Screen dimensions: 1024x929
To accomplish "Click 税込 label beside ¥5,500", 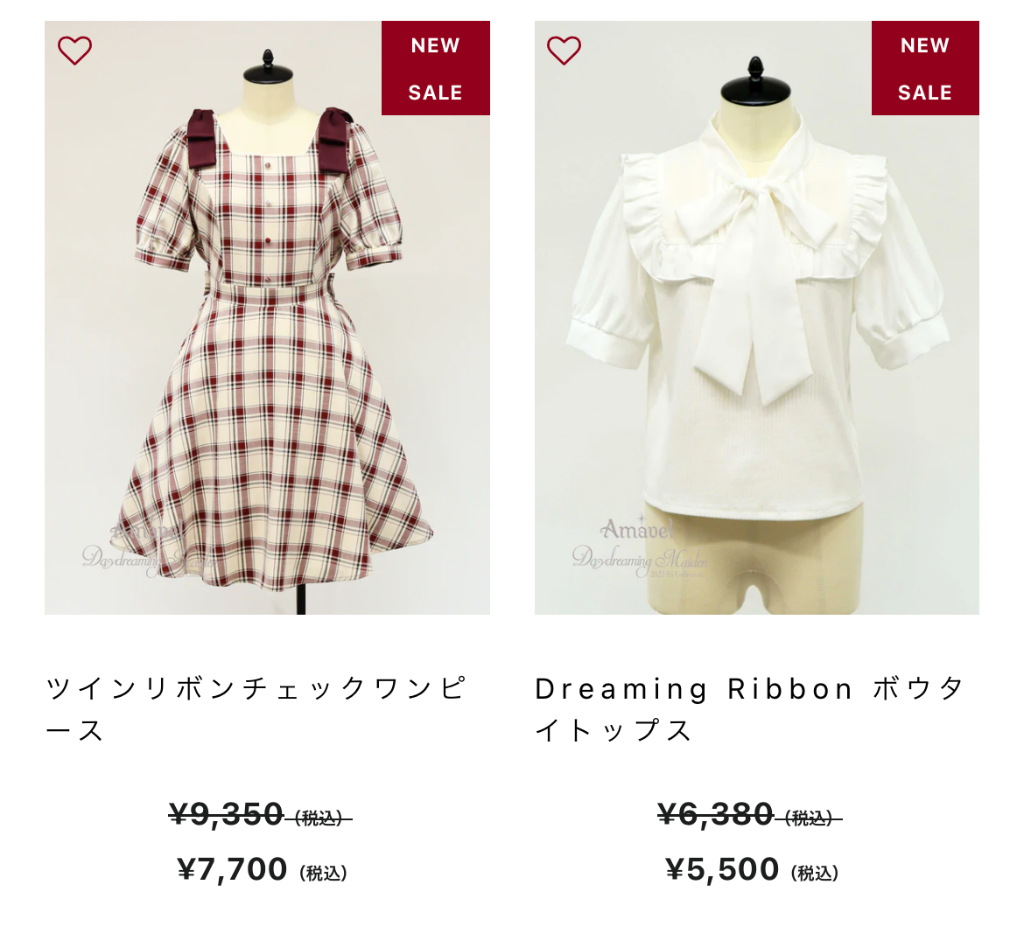I will pos(814,873).
